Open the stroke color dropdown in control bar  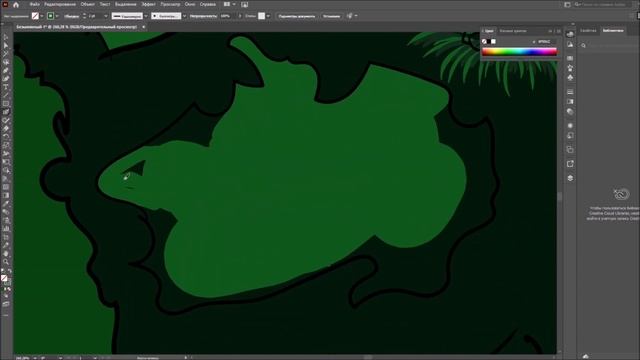tap(57, 16)
